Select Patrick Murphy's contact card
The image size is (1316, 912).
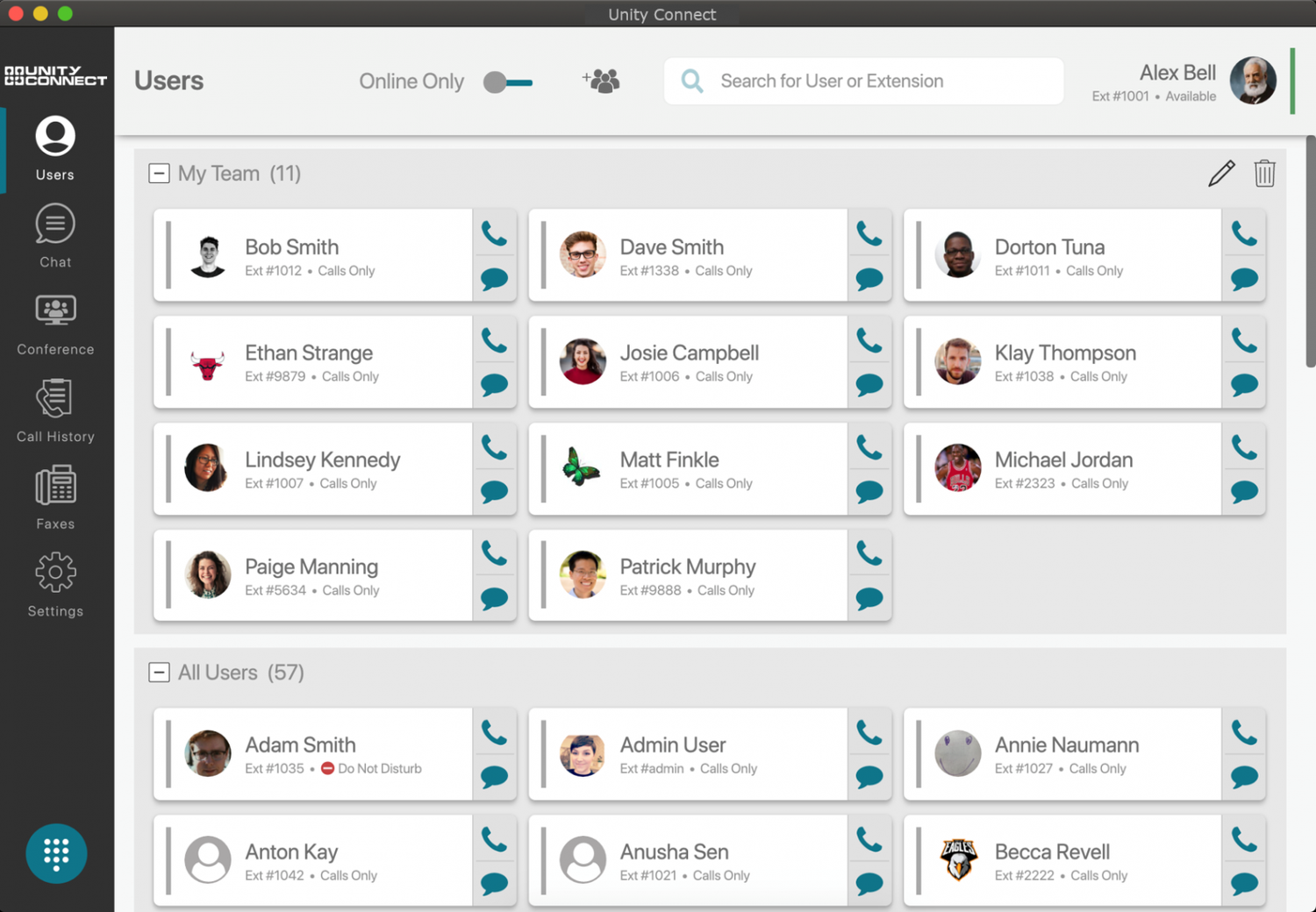(702, 574)
